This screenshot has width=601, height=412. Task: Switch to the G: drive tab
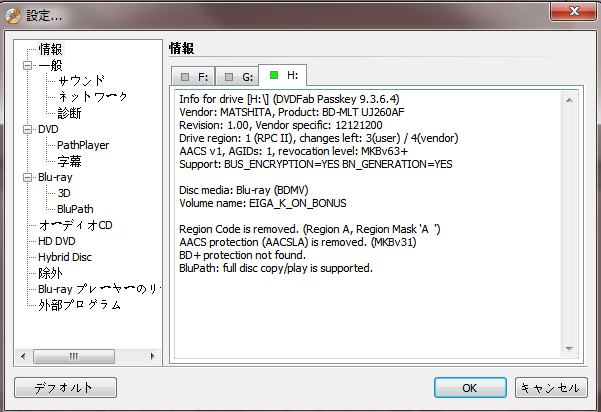(x=237, y=77)
